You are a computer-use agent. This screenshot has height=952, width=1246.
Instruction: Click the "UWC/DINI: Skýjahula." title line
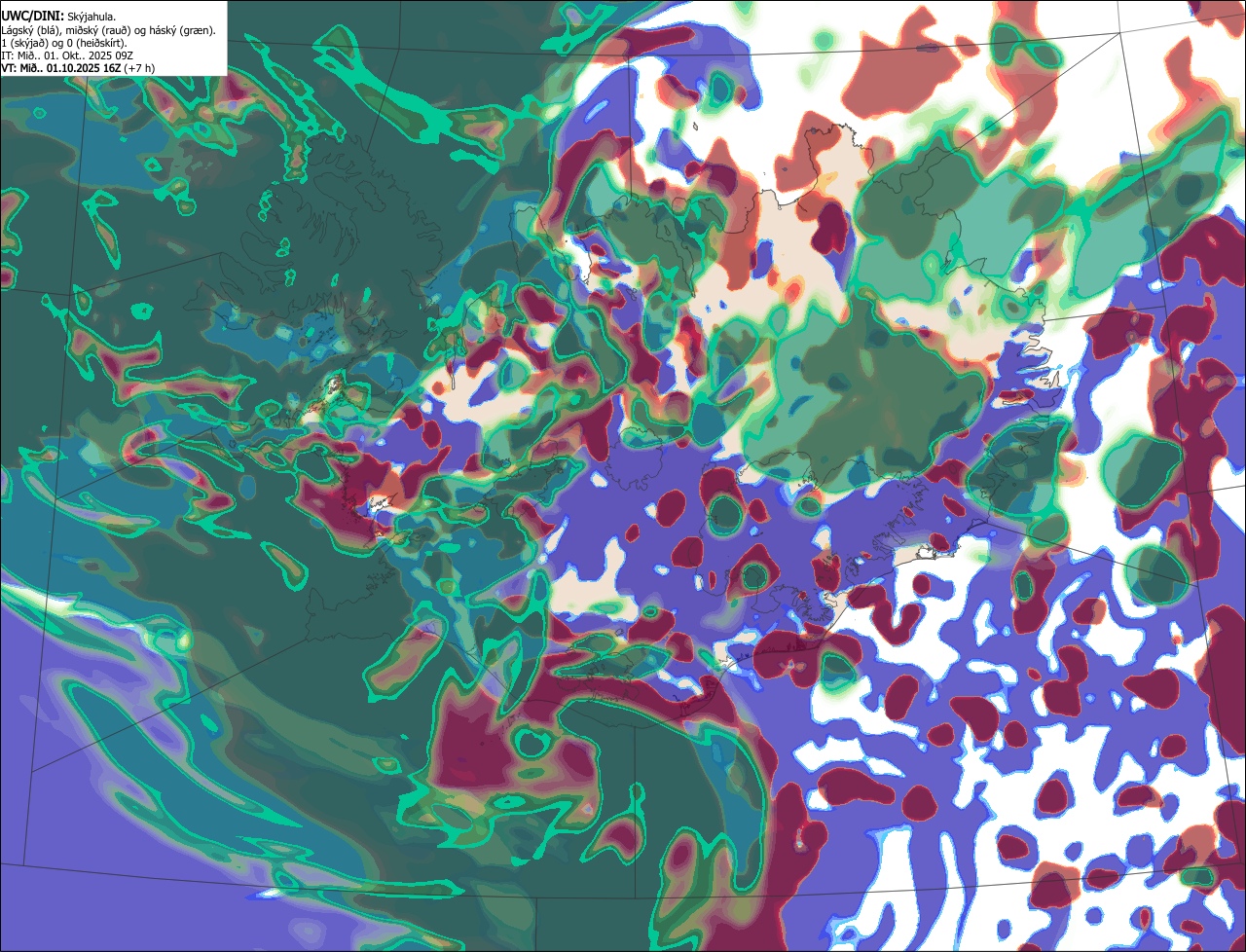58,17
